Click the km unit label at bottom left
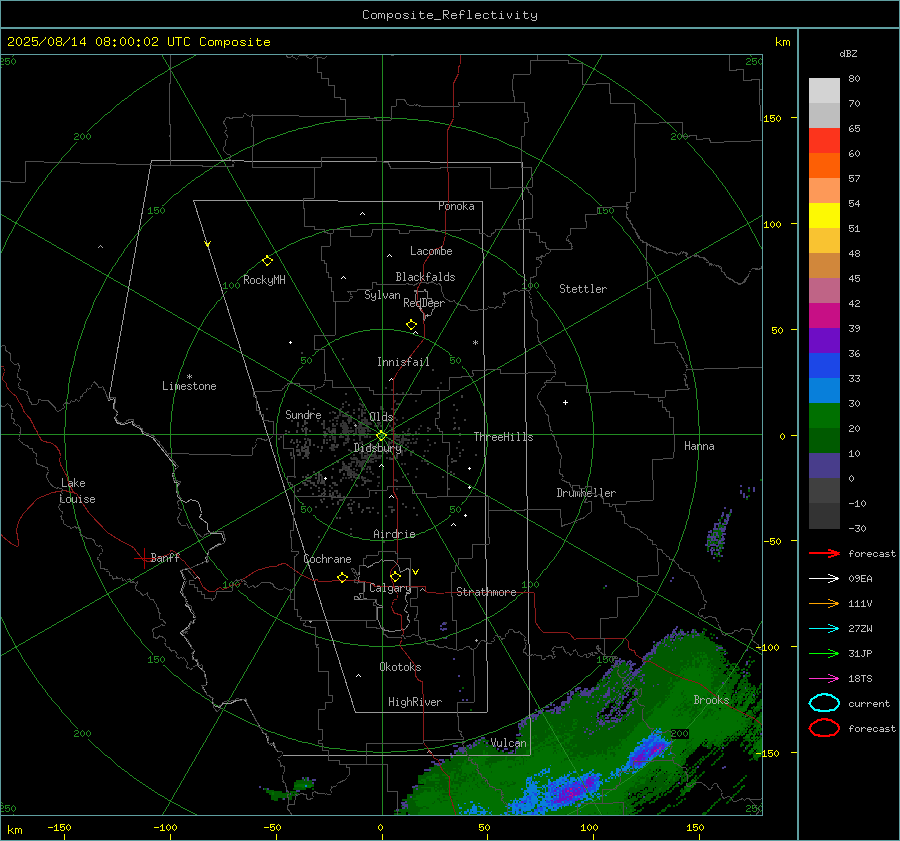This screenshot has width=900, height=841. 14,830
